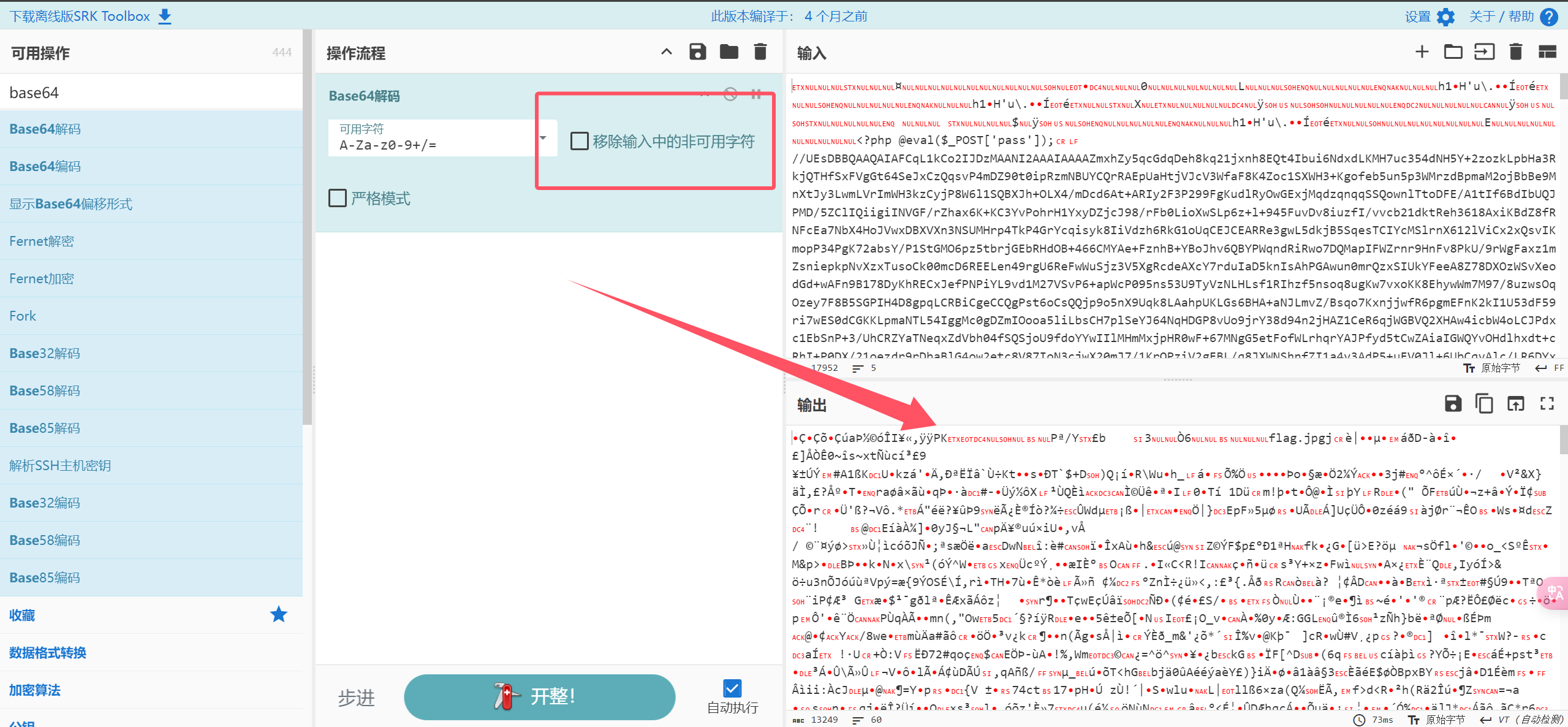Enable the 移除输入中的非可用字符 checkbox
The width and height of the screenshot is (1568, 727).
pyautogui.click(x=579, y=142)
